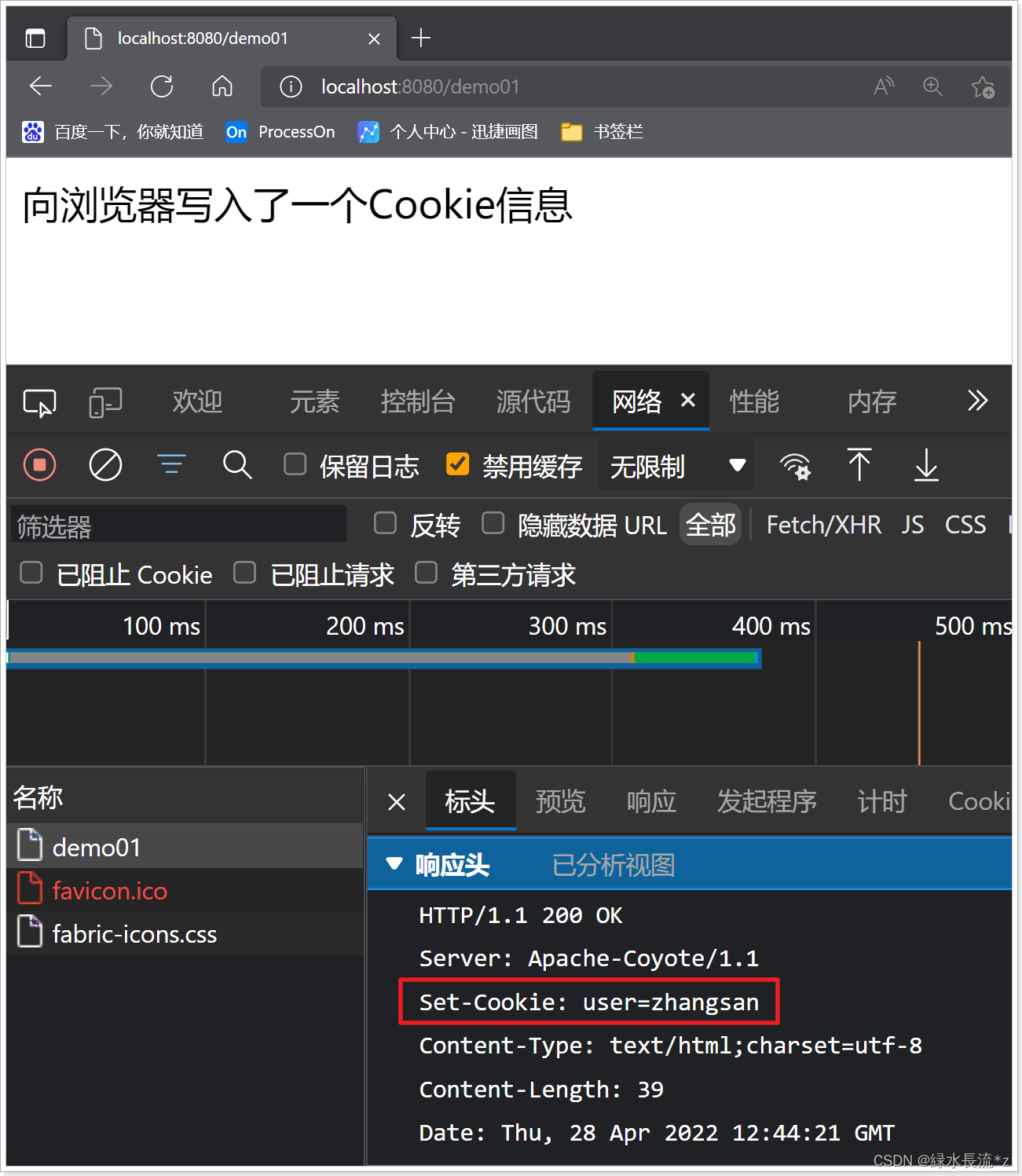Activate the read aloud icon
The width and height of the screenshot is (1022, 1176).
[x=885, y=86]
